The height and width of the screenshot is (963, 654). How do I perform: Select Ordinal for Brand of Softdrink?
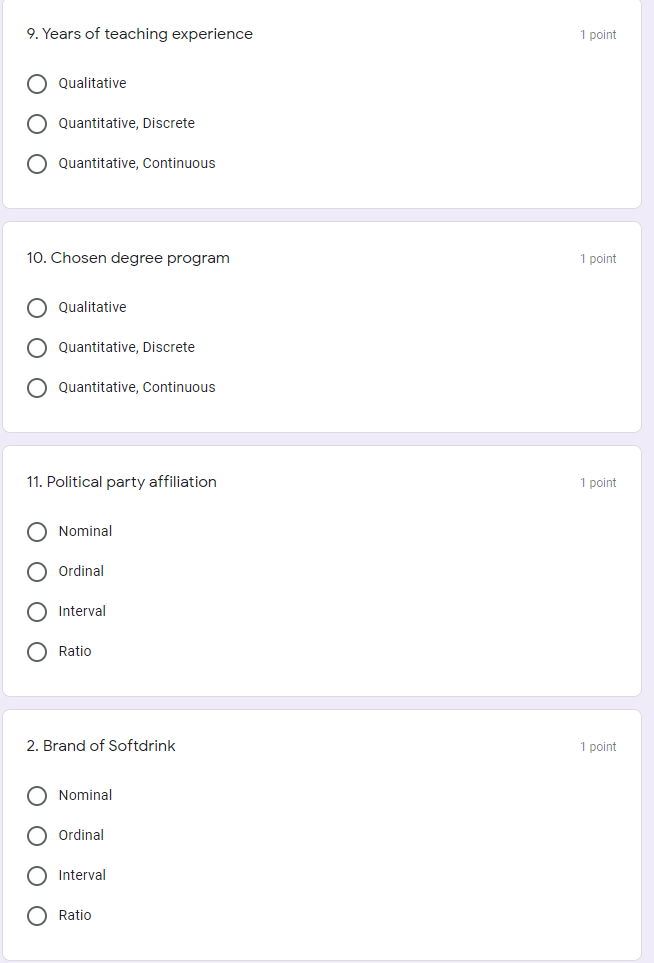click(x=37, y=835)
